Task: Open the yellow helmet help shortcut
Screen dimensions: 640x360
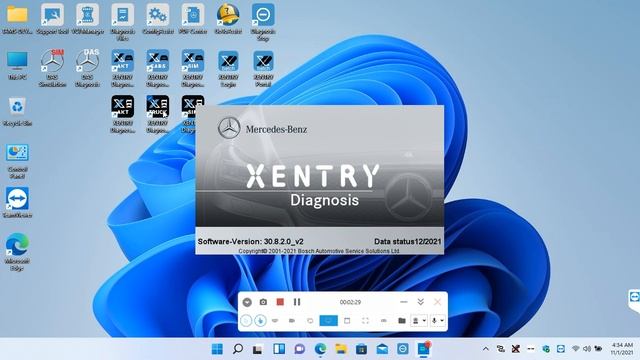Action: (228, 19)
